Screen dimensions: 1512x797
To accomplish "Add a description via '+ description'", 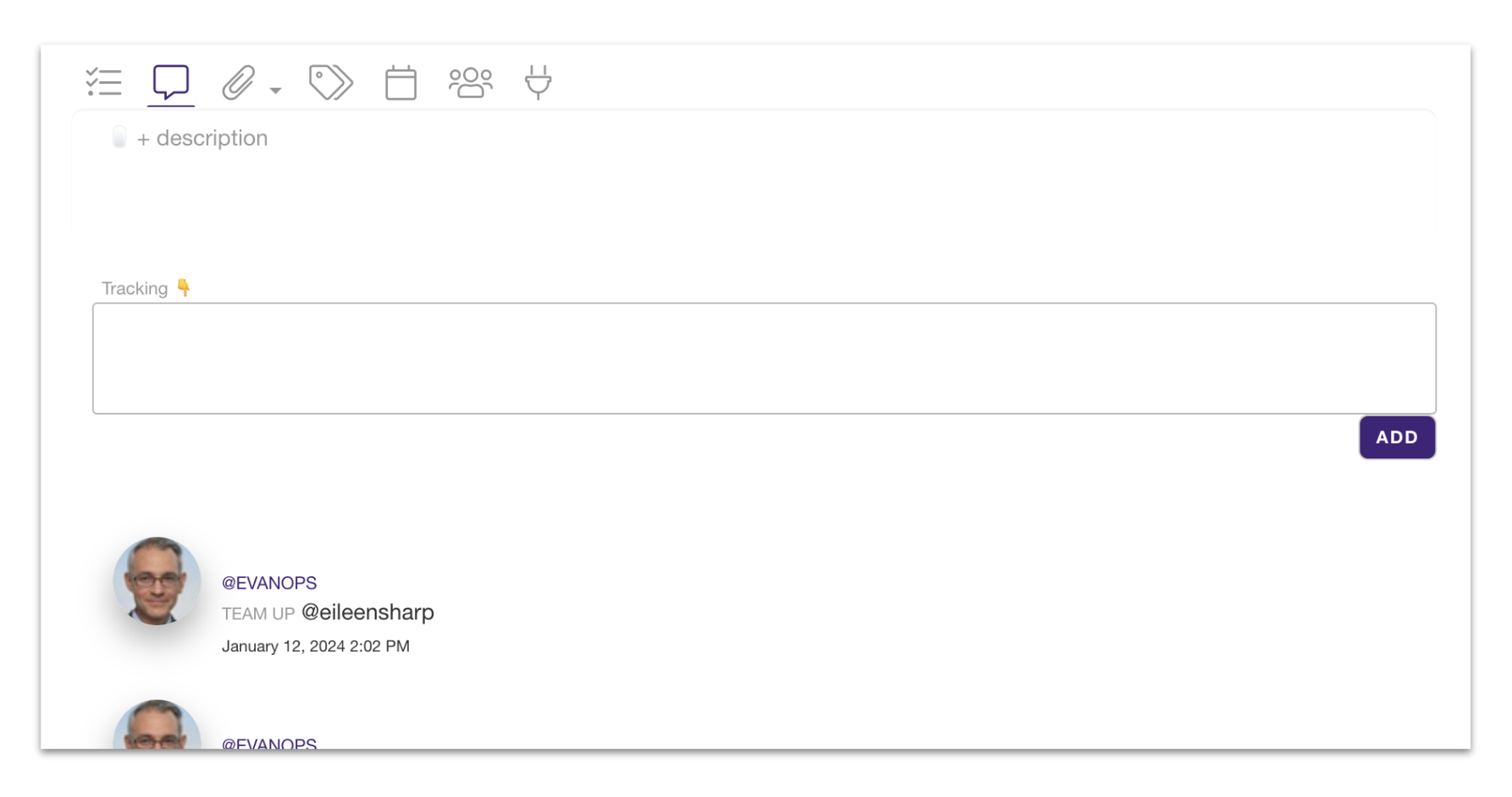I will click(x=202, y=138).
